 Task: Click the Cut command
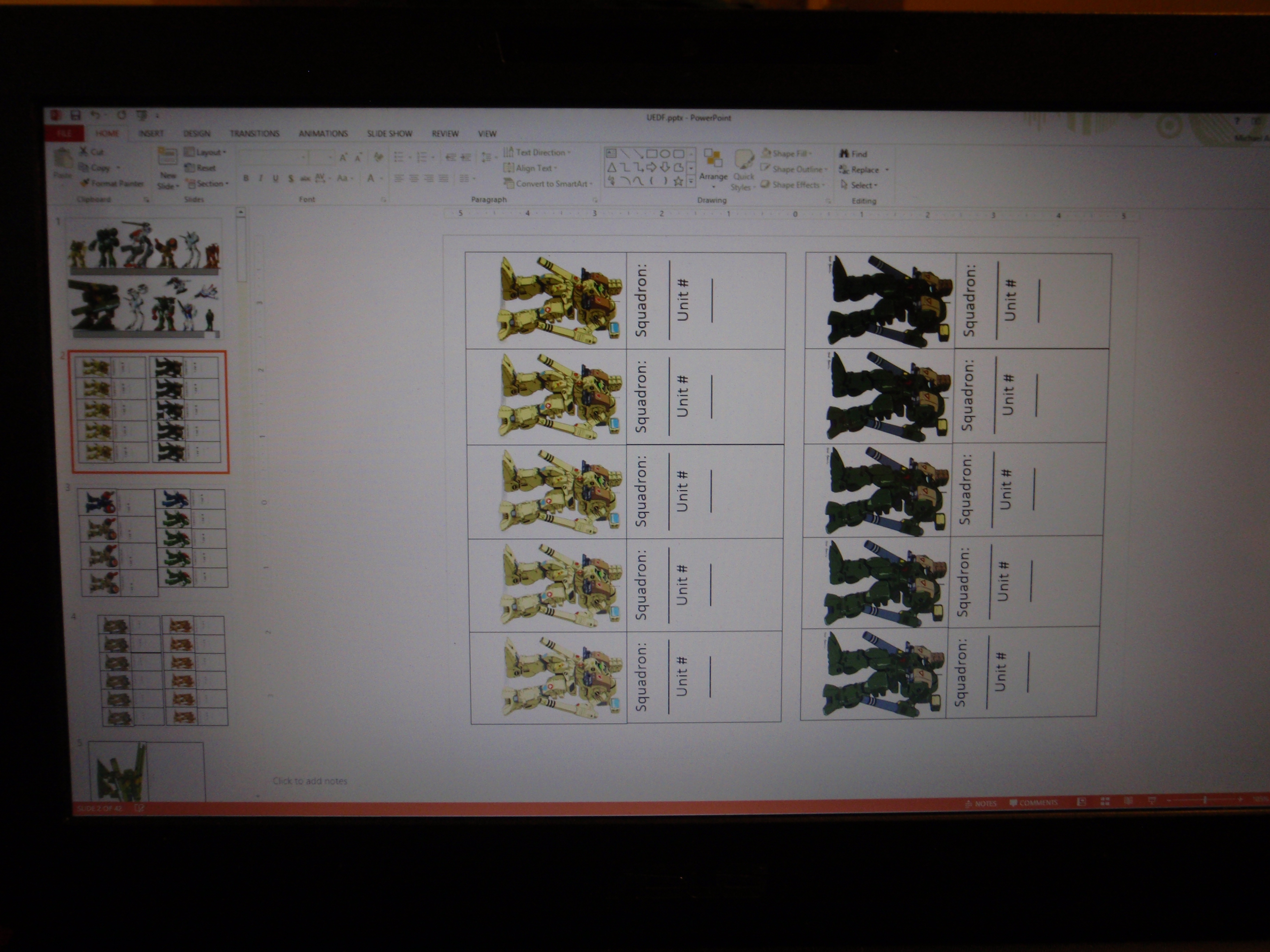tap(92, 151)
